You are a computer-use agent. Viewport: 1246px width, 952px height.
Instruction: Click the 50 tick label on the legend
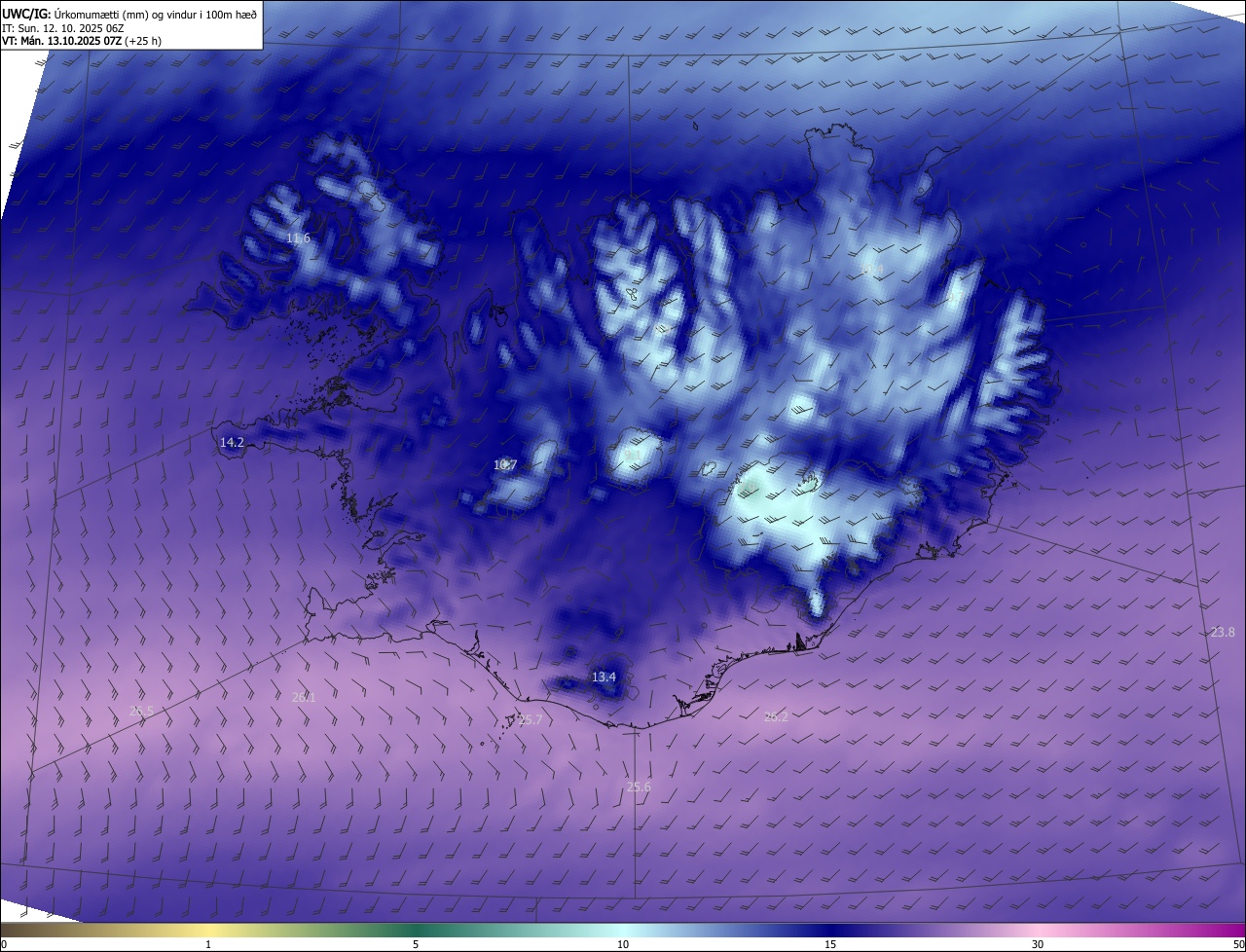tap(1238, 944)
